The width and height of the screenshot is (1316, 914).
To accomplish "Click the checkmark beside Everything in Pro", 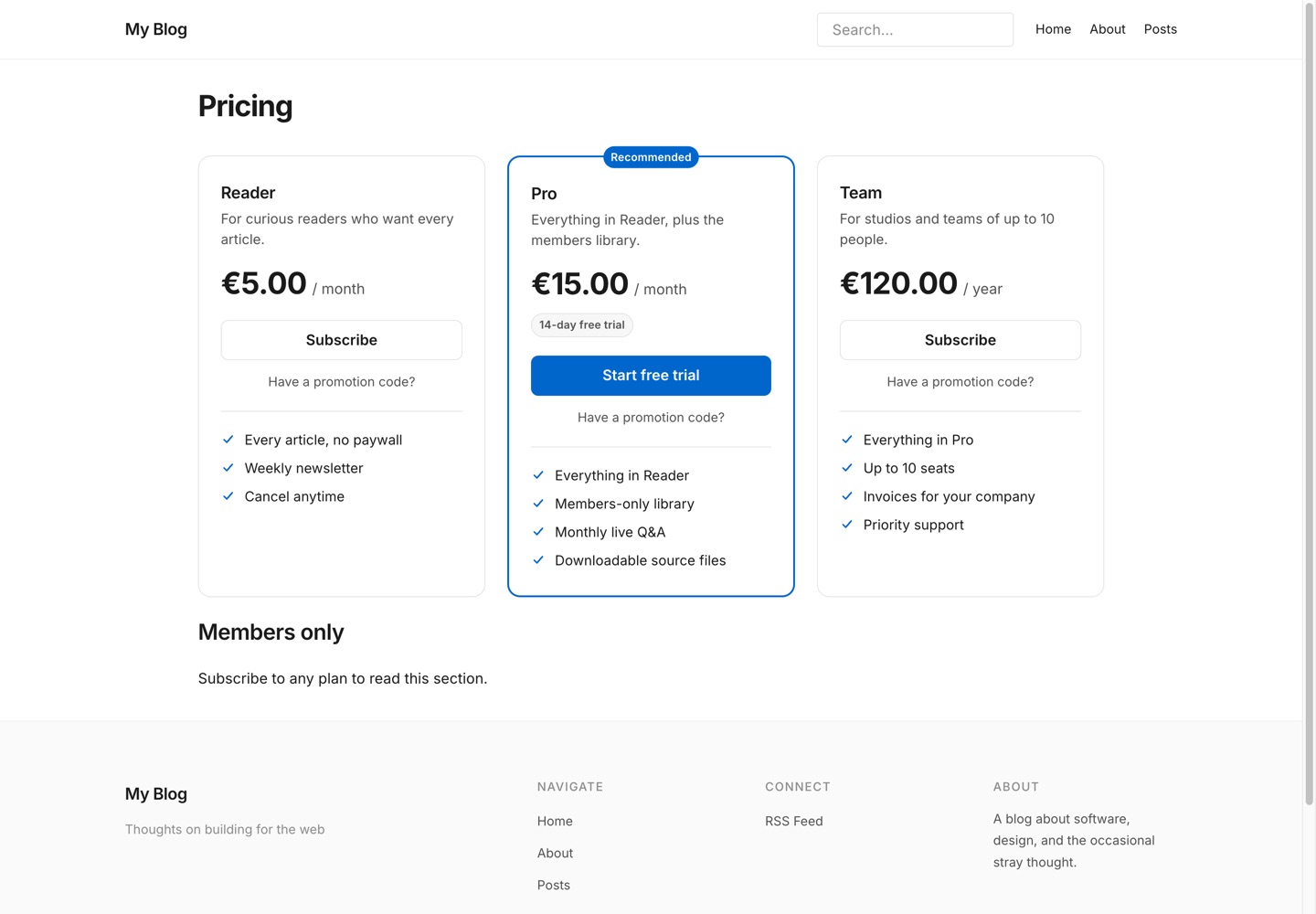I will tap(847, 440).
